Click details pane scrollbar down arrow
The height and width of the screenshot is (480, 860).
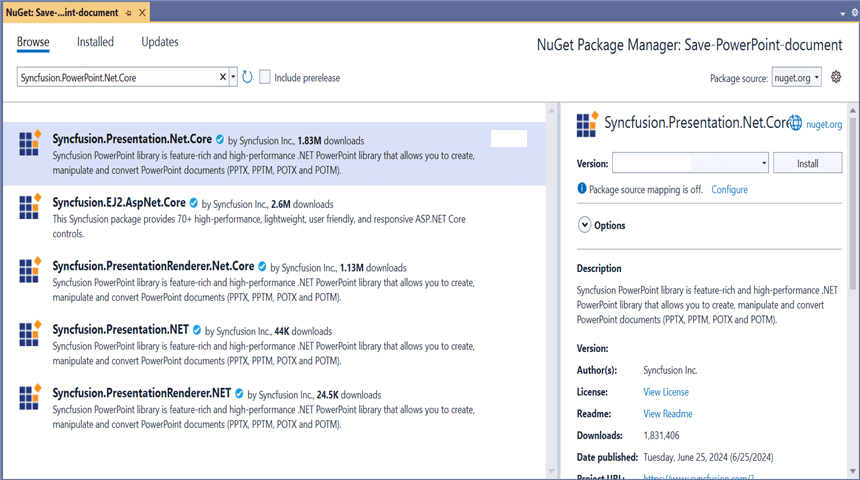click(x=853, y=472)
